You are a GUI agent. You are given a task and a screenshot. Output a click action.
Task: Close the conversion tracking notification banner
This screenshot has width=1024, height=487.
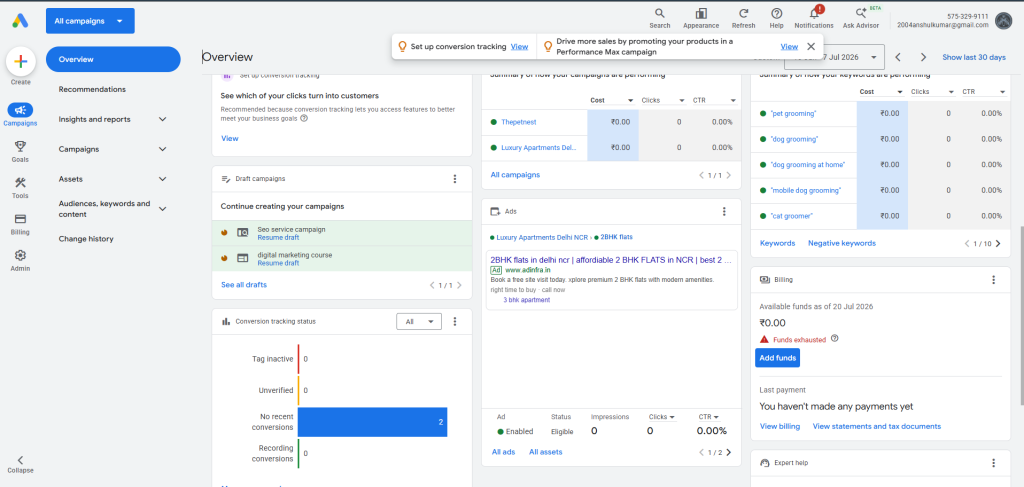[x=810, y=46]
